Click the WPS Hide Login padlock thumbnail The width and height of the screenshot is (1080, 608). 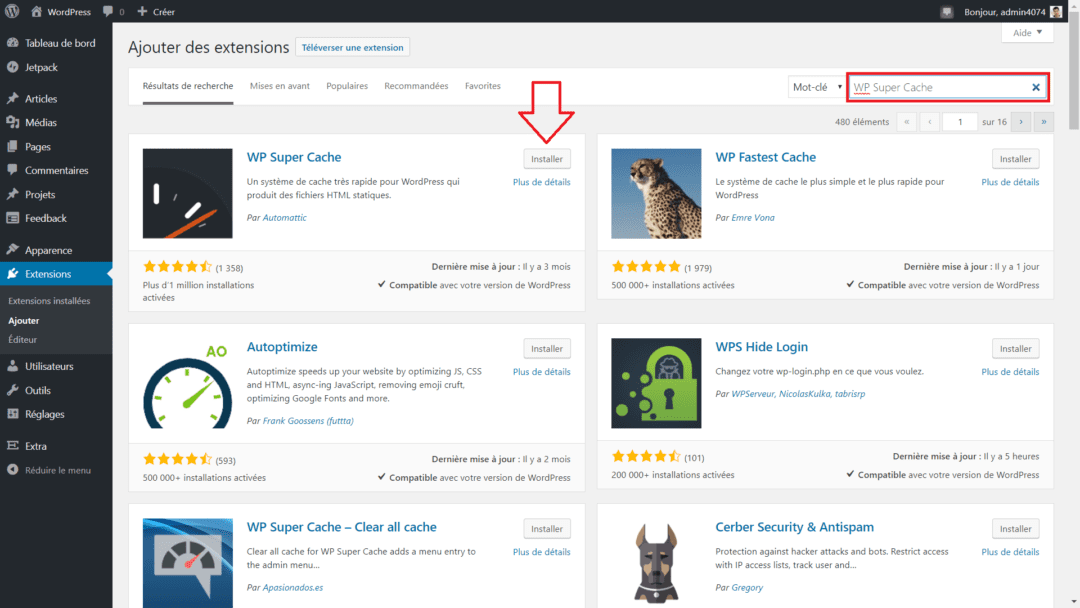point(656,384)
